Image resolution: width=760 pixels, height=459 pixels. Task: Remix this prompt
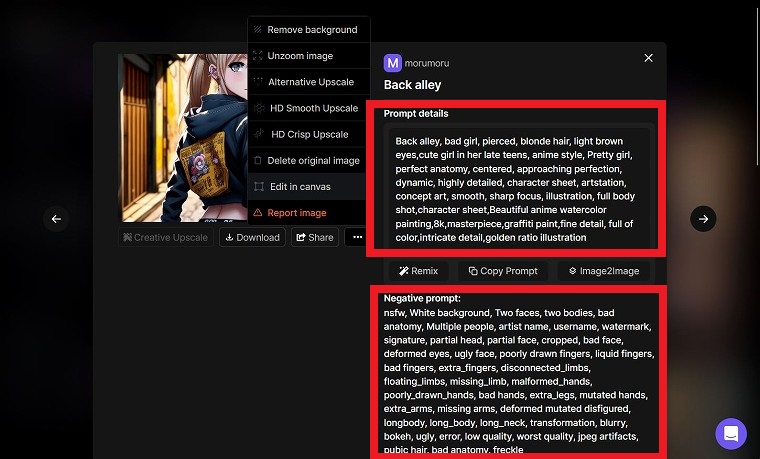pyautogui.click(x=419, y=271)
